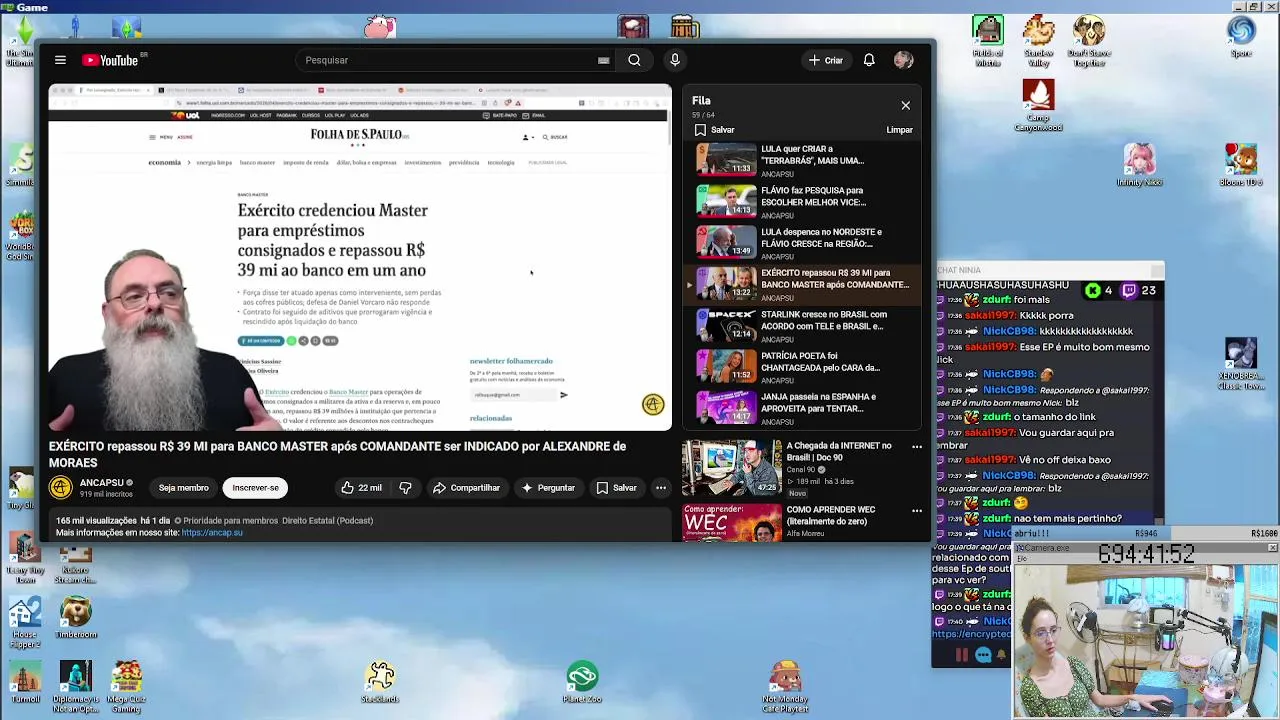The width and height of the screenshot is (1280, 720).
Task: Click the Perguntar button
Action: point(548,488)
